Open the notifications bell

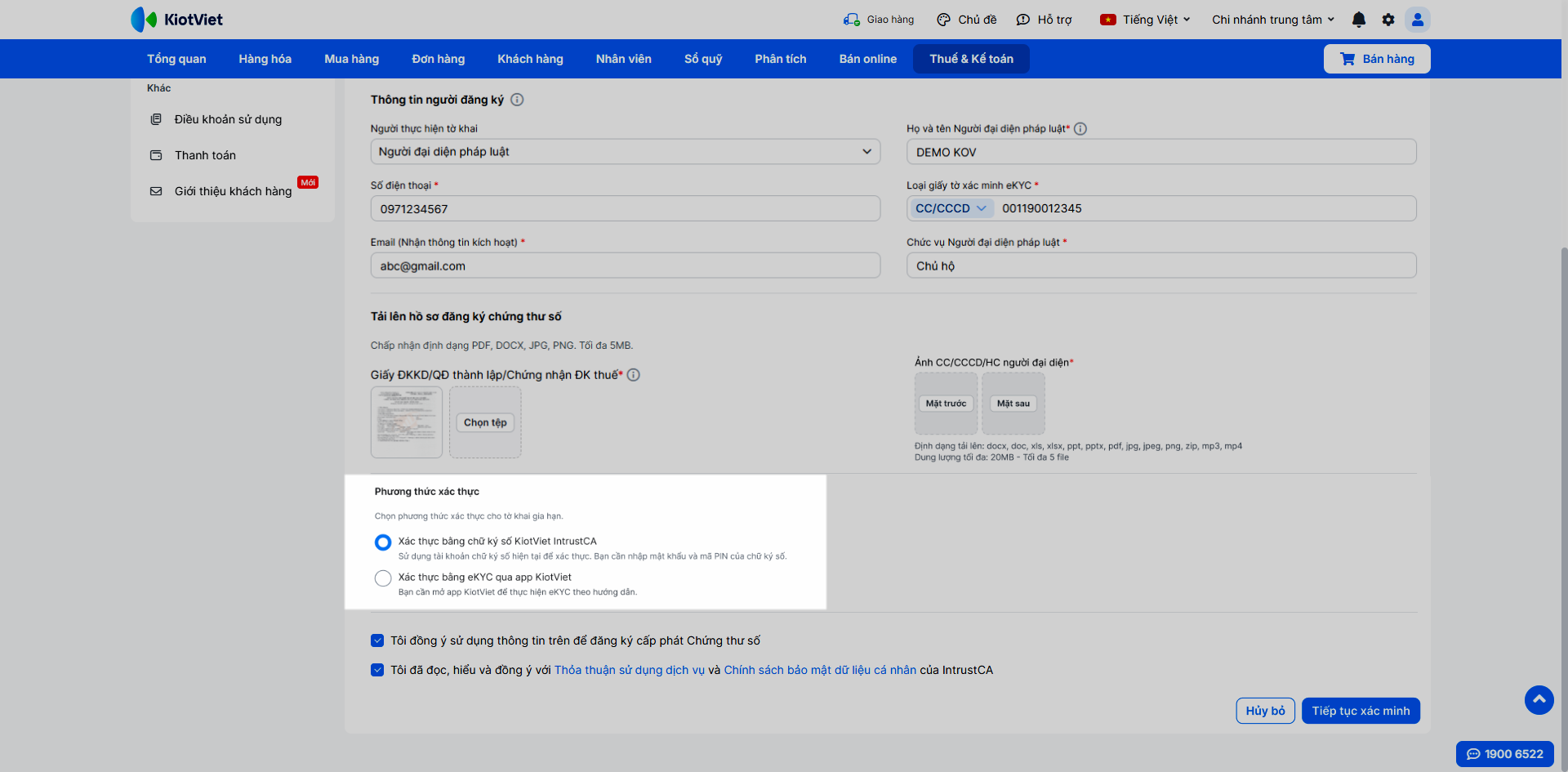click(x=1359, y=20)
